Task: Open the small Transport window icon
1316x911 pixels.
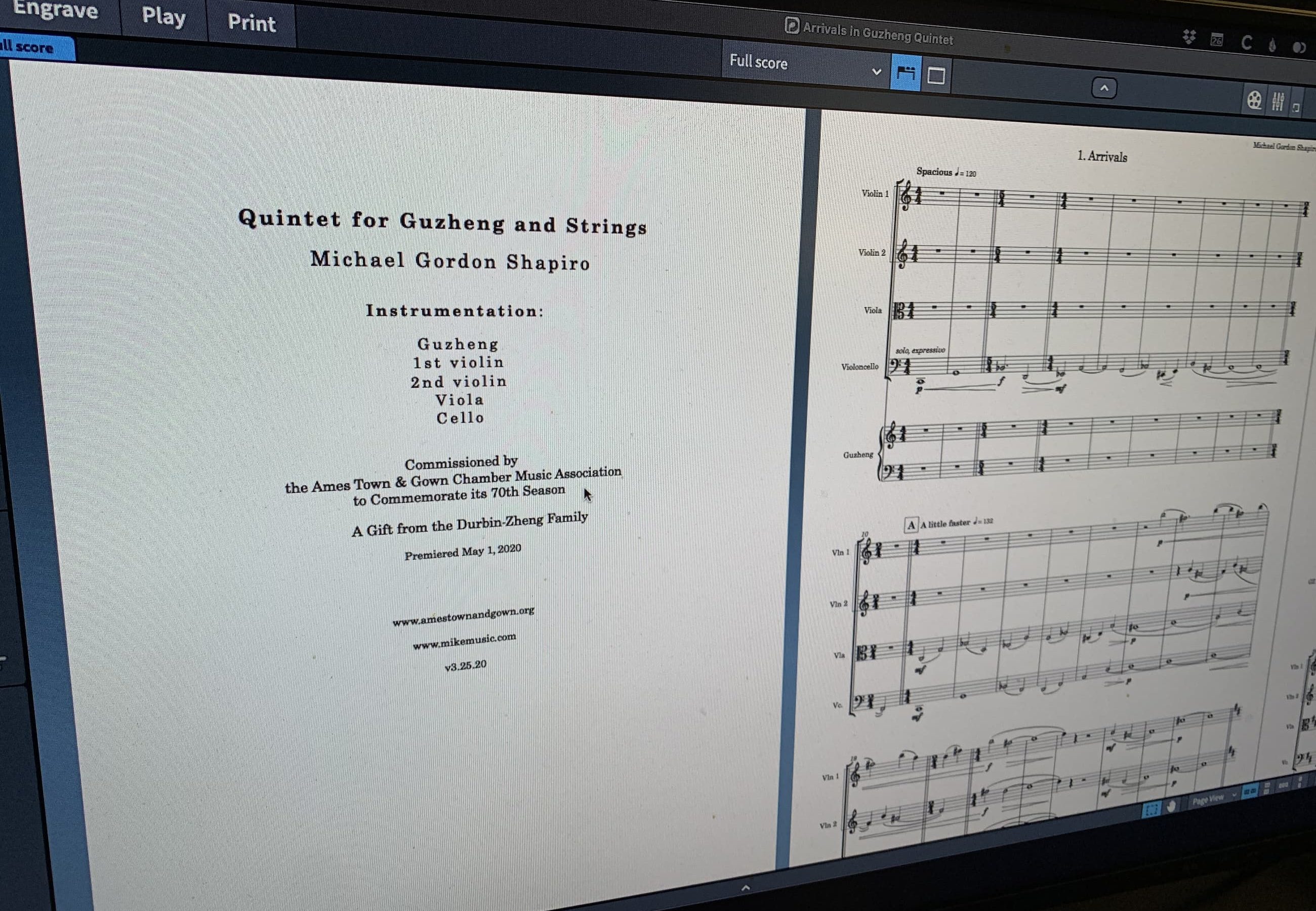Action: click(1296, 107)
